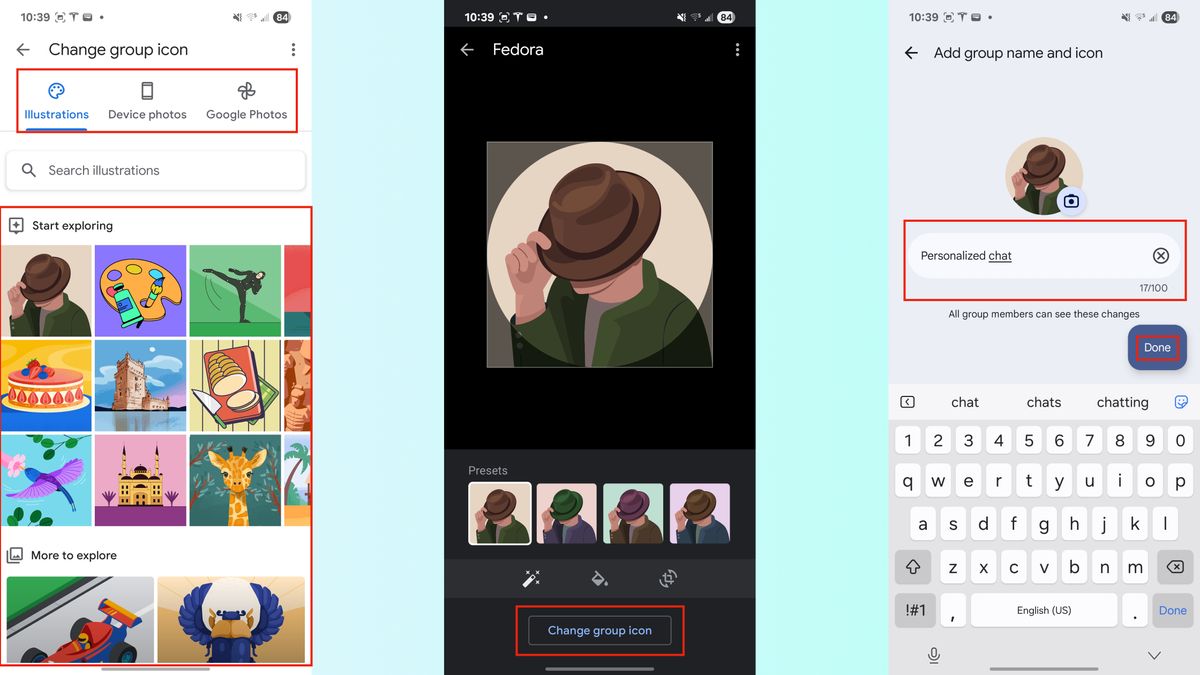Tap the camera icon on group avatar
1200x675 pixels.
(1071, 201)
